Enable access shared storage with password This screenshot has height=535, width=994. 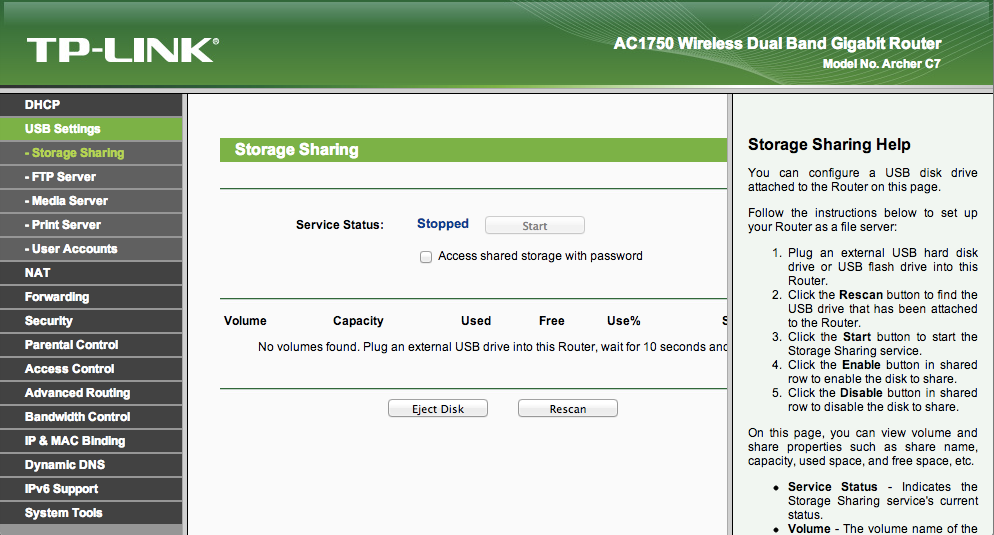(x=427, y=257)
